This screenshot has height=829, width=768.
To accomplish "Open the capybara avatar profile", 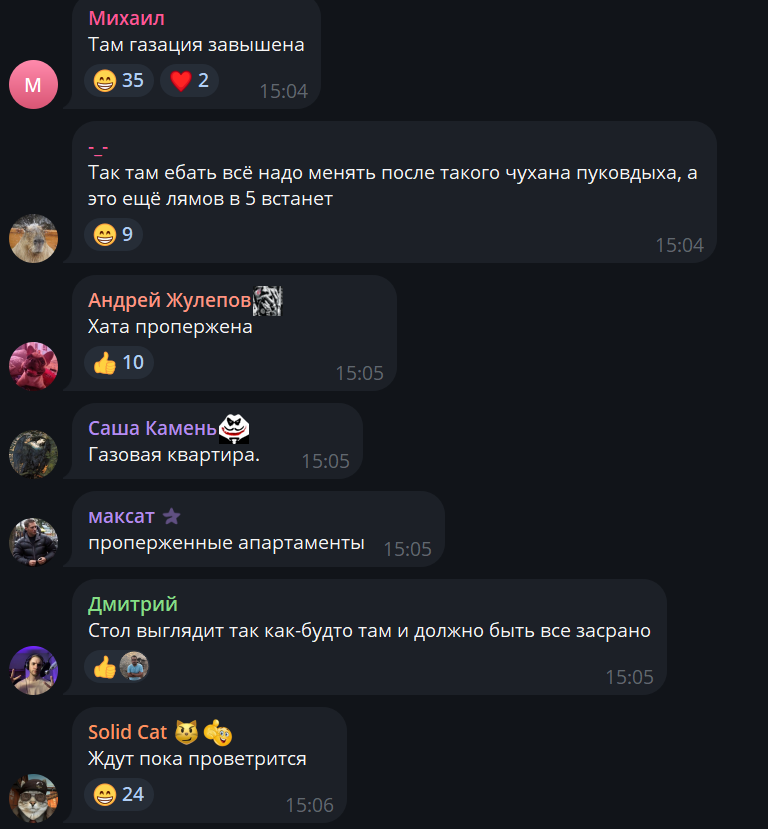I will [33, 238].
